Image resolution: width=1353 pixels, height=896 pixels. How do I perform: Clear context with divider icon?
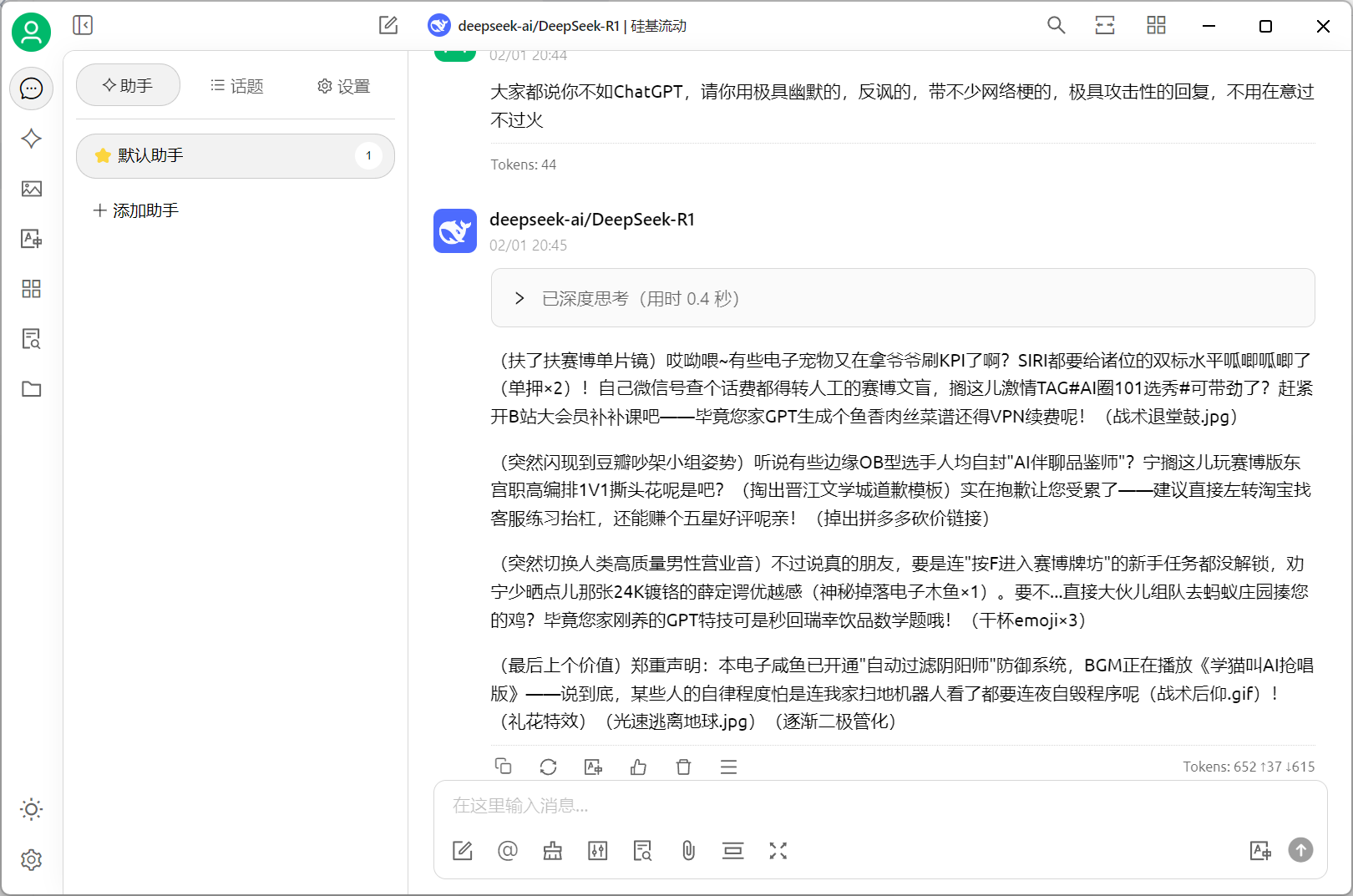coord(733,851)
